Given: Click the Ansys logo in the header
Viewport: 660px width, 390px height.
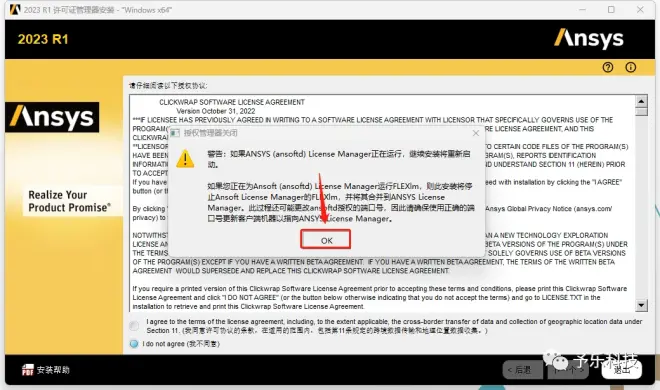Looking at the screenshot, I should click(588, 39).
